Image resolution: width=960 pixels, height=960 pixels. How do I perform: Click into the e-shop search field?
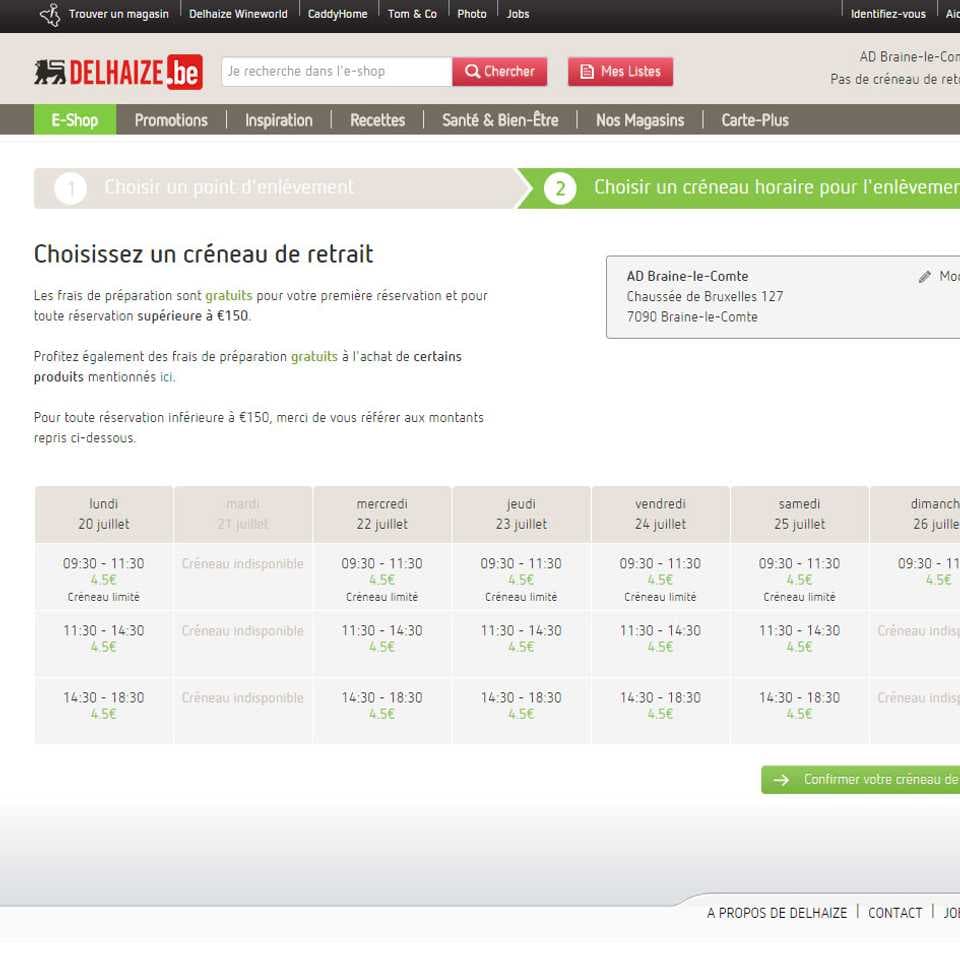(337, 72)
